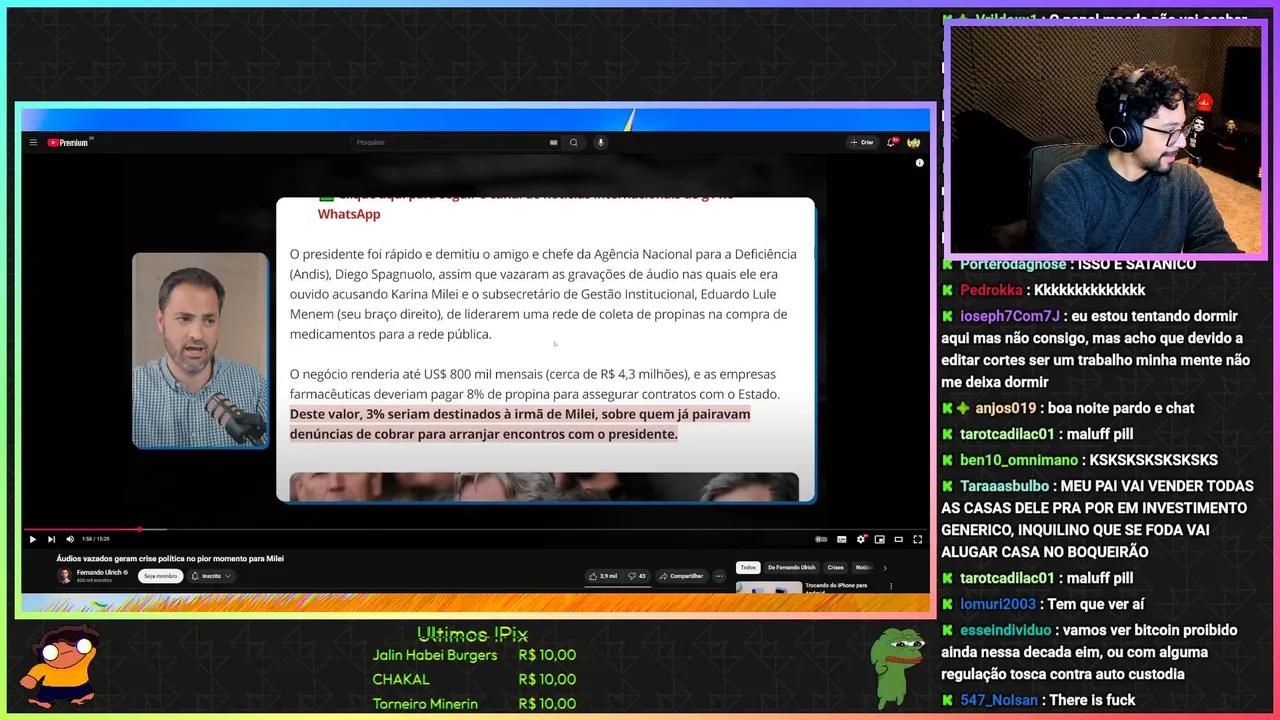
Task: Select the Todos filter chip
Action: coord(748,567)
